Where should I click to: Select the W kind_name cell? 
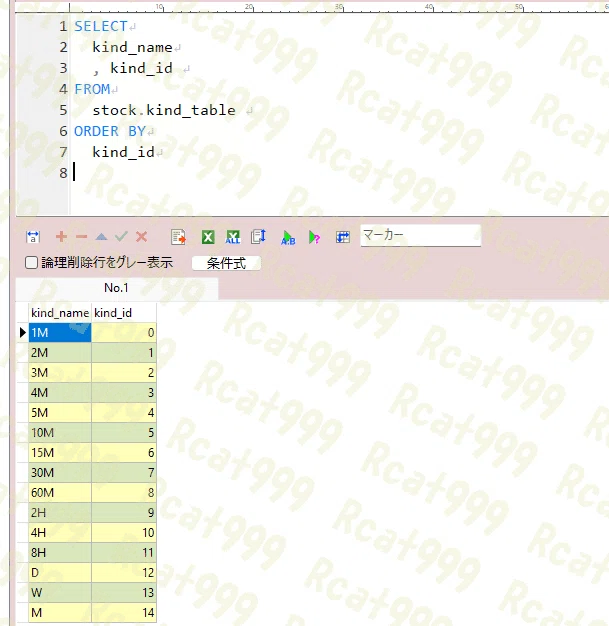coord(60,592)
